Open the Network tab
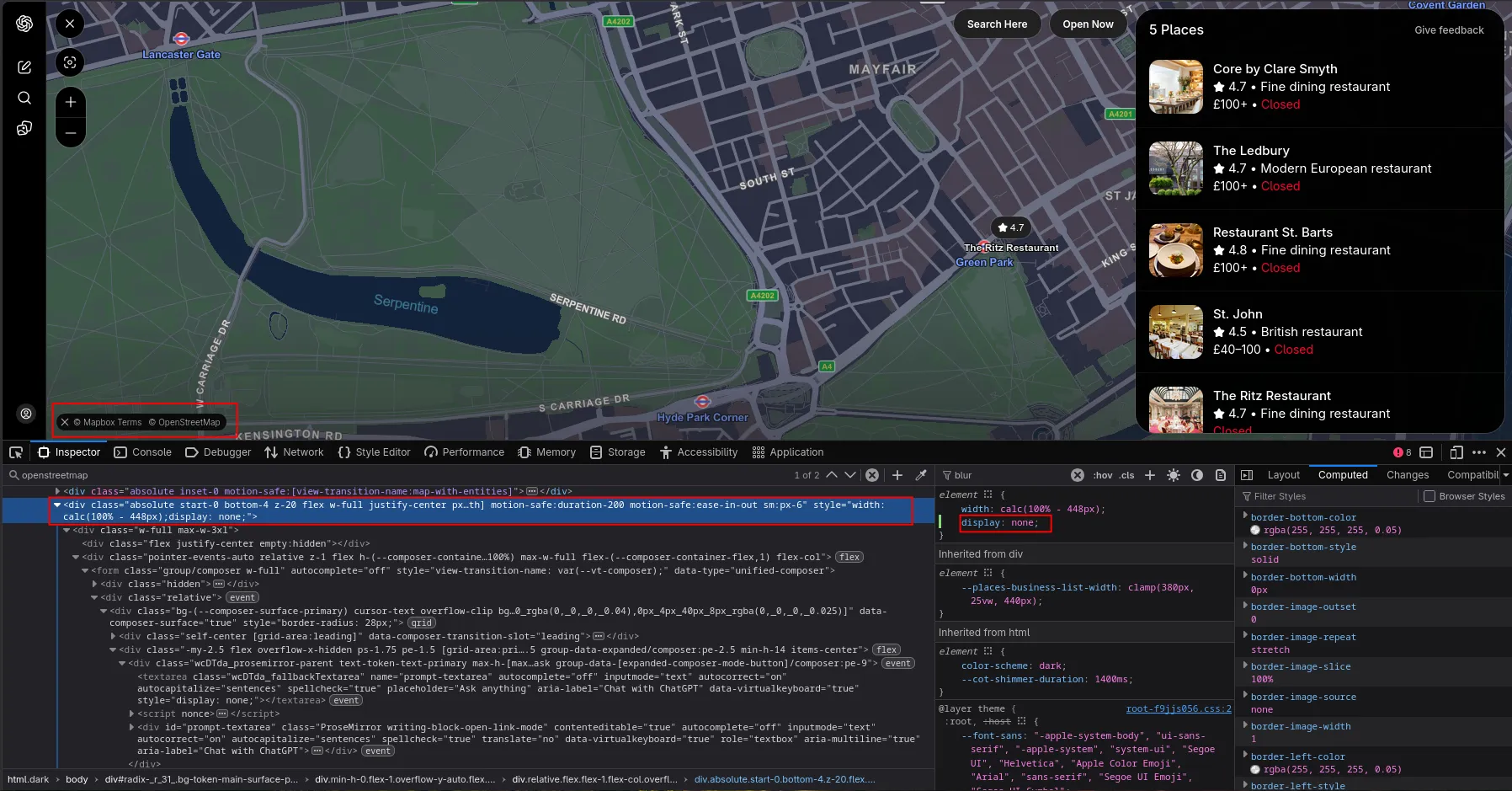Screen dimensions: 1512x791 tap(294, 452)
